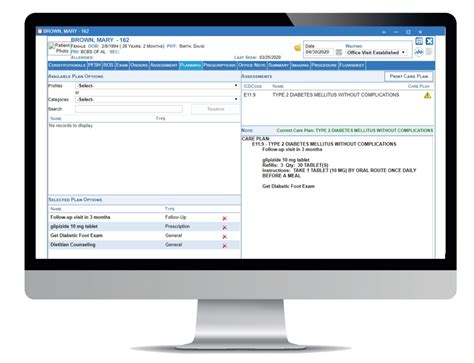This screenshot has width=474, height=363.
Task: Open the vitals graph icon
Action: [x=419, y=52]
